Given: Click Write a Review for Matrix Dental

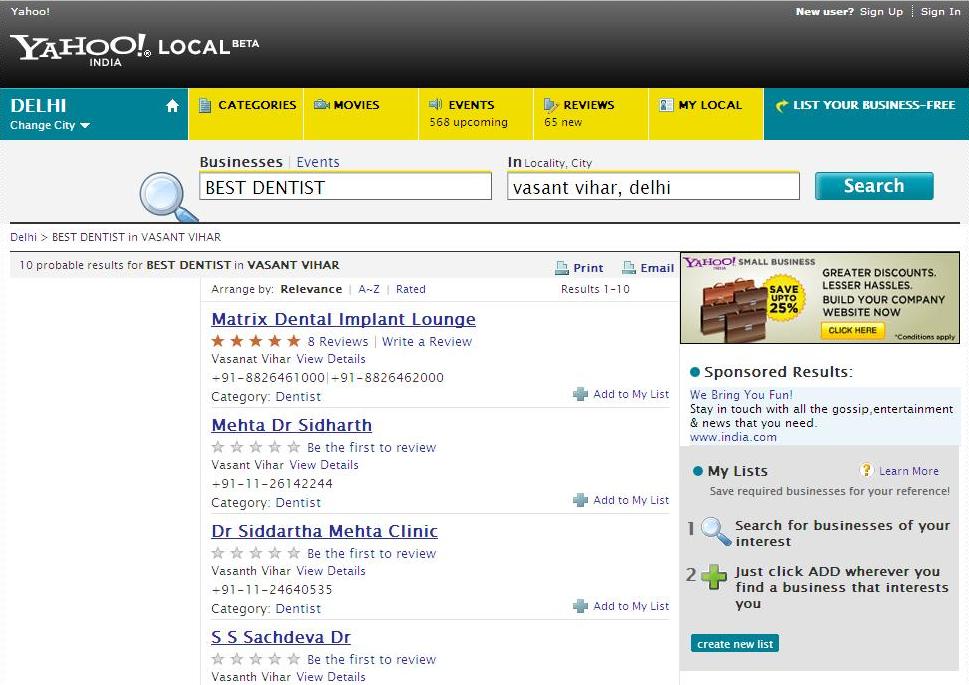Looking at the screenshot, I should [x=427, y=341].
